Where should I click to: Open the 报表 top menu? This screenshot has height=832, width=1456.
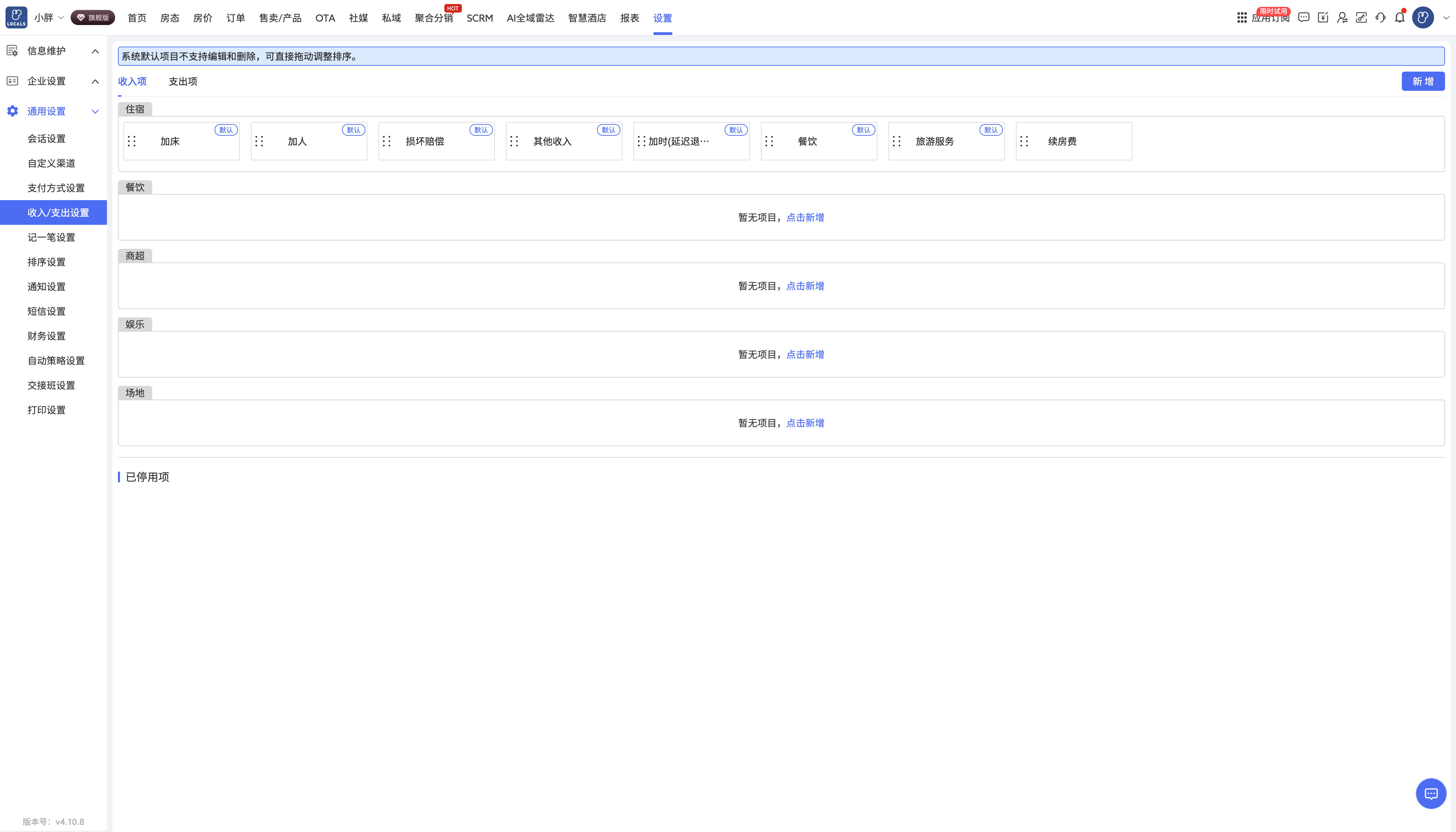(630, 18)
